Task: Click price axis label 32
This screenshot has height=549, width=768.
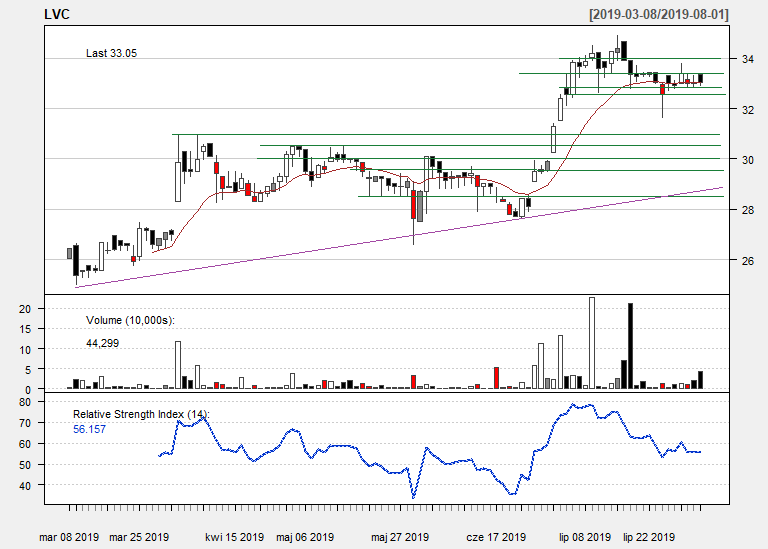Action: point(747,110)
